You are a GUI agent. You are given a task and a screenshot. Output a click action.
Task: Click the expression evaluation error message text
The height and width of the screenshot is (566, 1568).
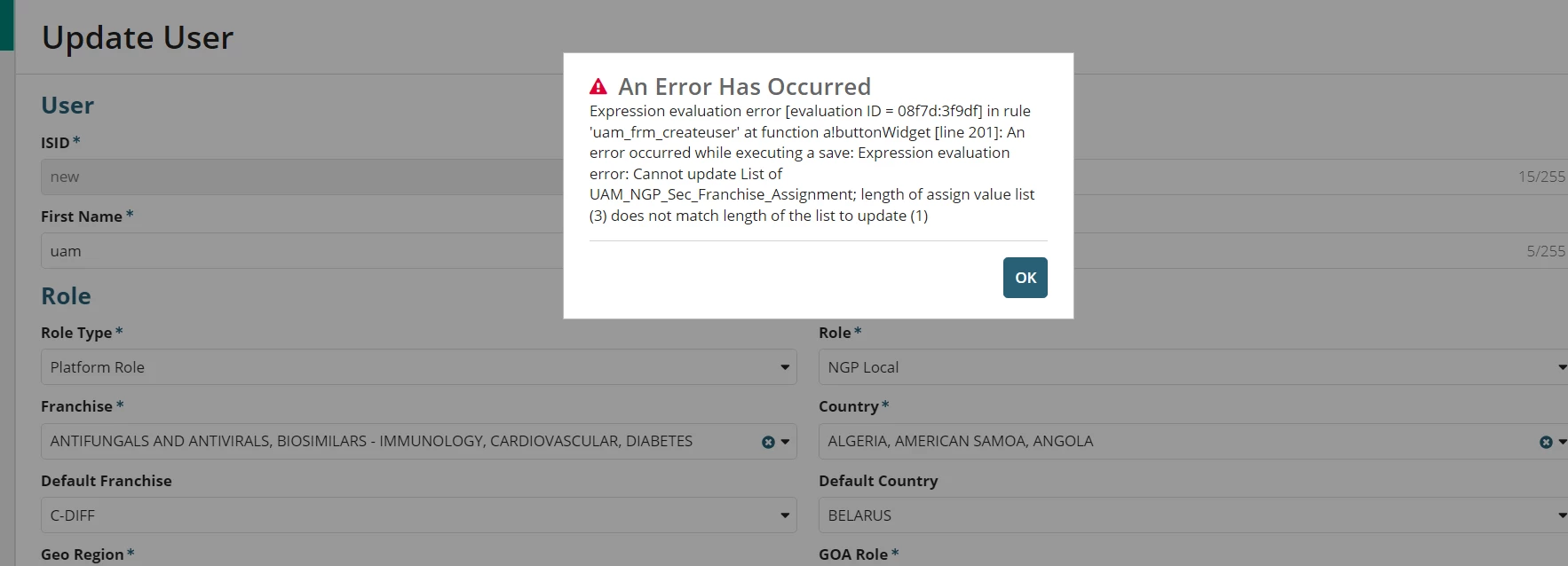[x=812, y=163]
